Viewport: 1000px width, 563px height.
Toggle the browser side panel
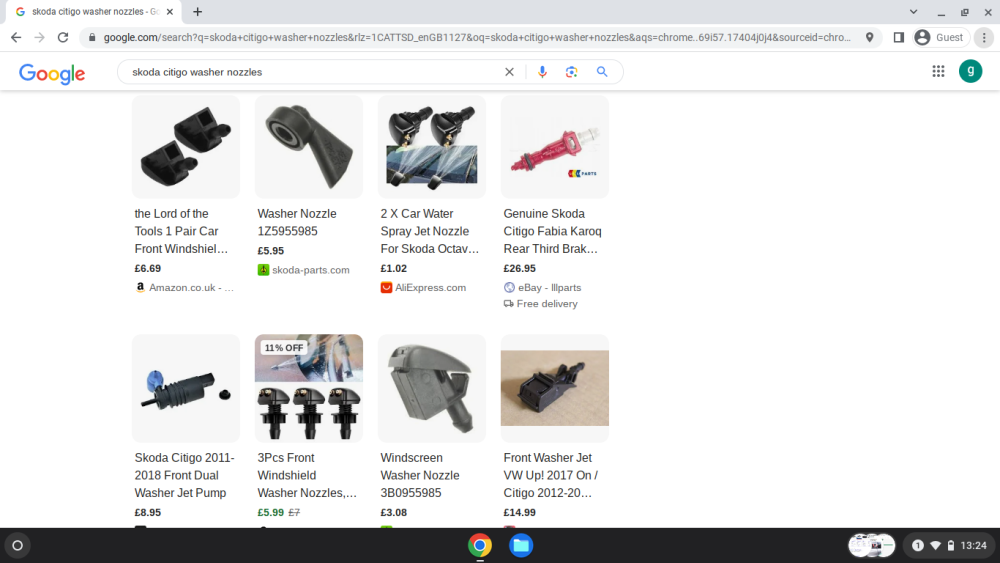click(899, 38)
